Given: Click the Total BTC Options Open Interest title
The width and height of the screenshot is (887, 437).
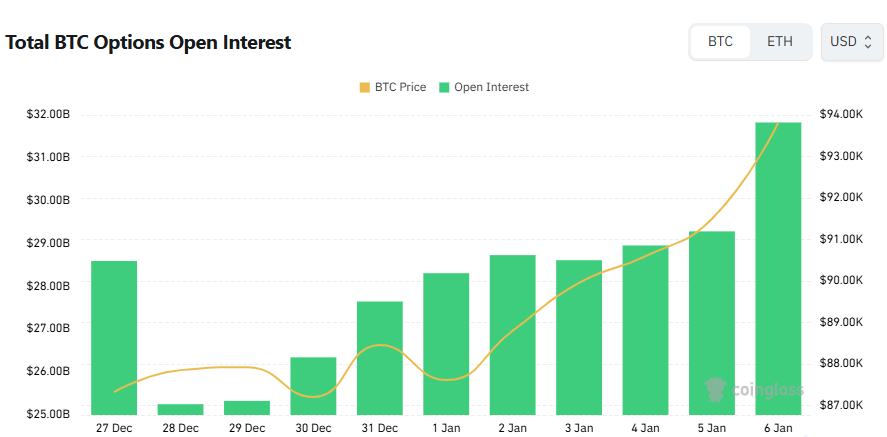Looking at the screenshot, I should [x=149, y=43].
